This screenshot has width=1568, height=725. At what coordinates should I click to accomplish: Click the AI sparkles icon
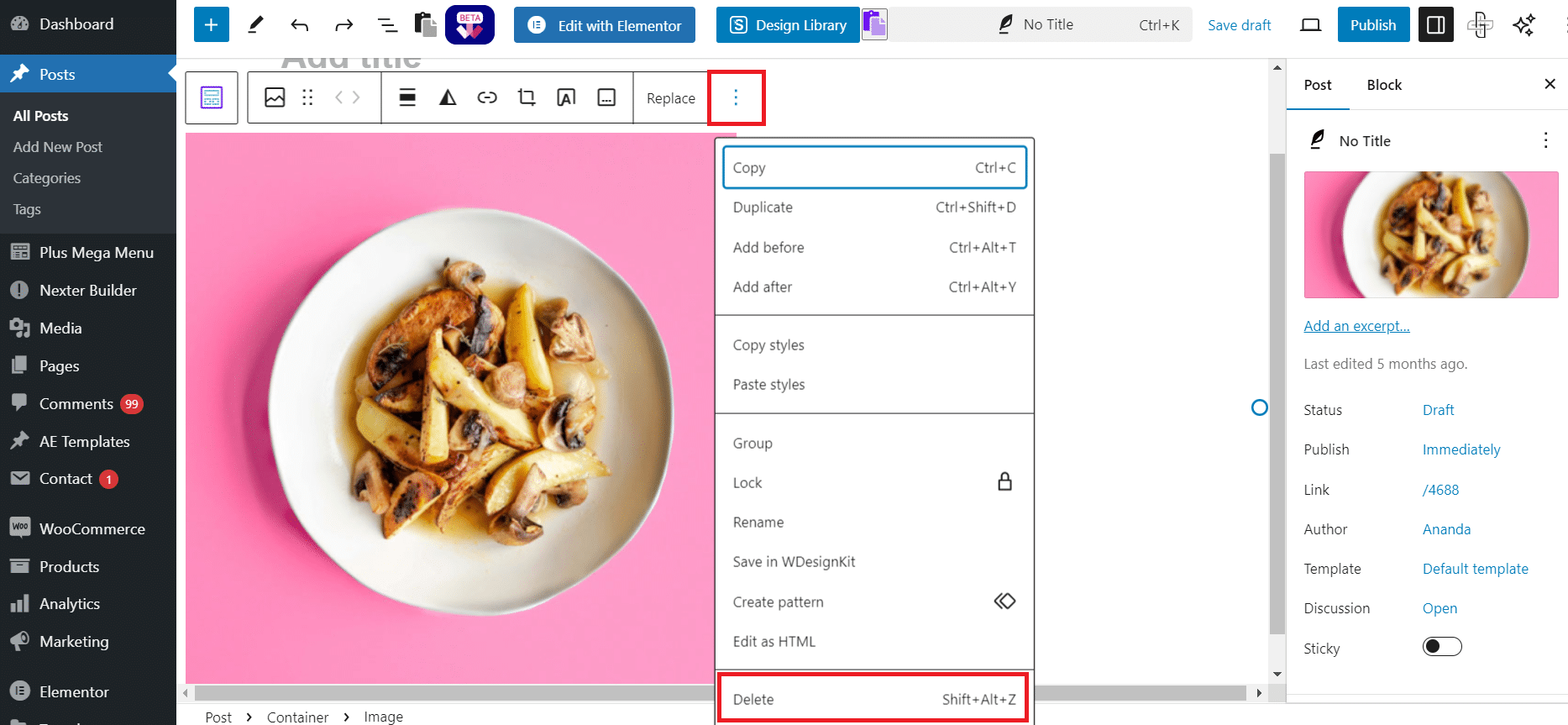1524,25
